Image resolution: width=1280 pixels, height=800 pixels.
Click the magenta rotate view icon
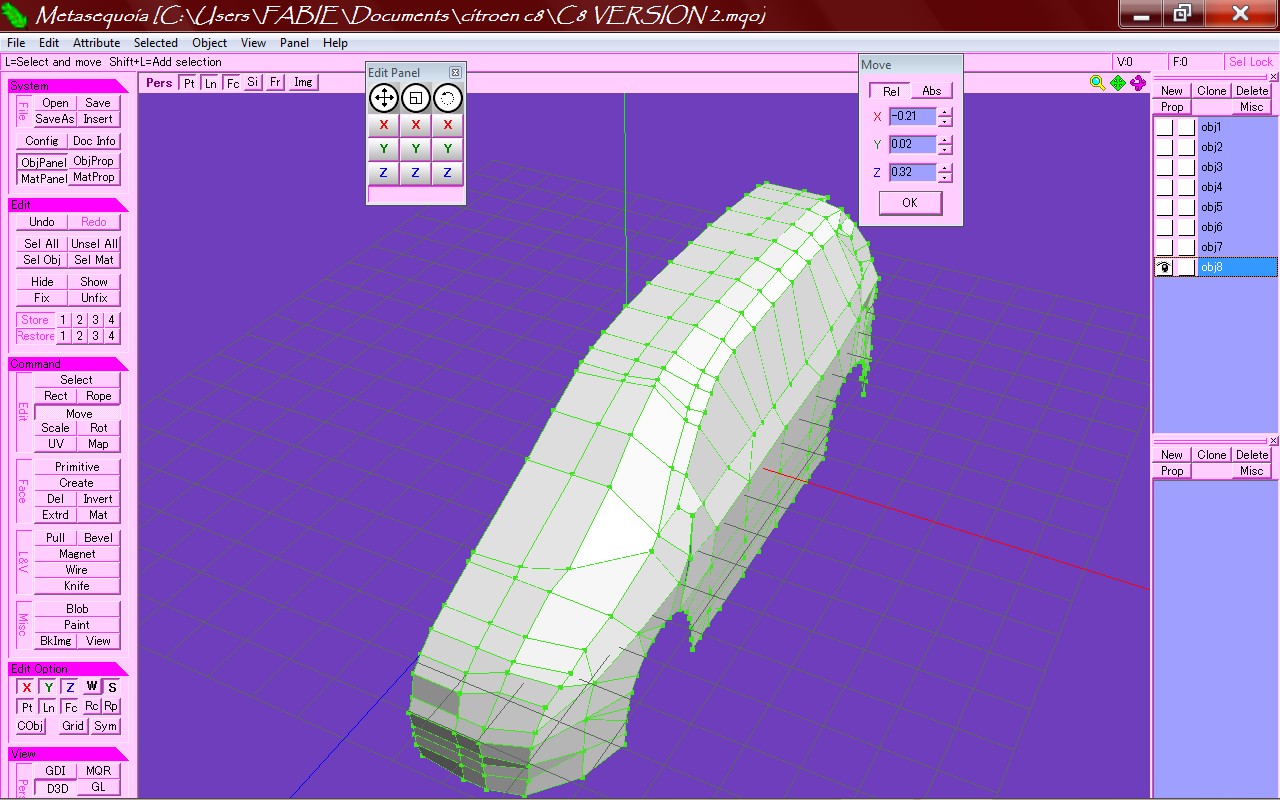[1138, 83]
